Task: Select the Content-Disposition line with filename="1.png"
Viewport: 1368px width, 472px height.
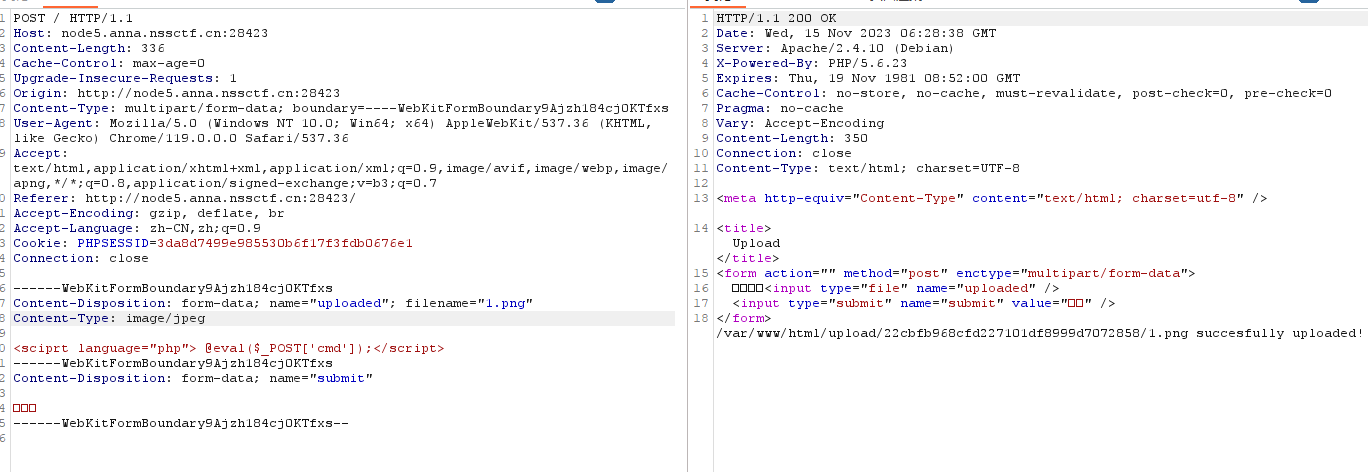Action: pyautogui.click(x=273, y=303)
